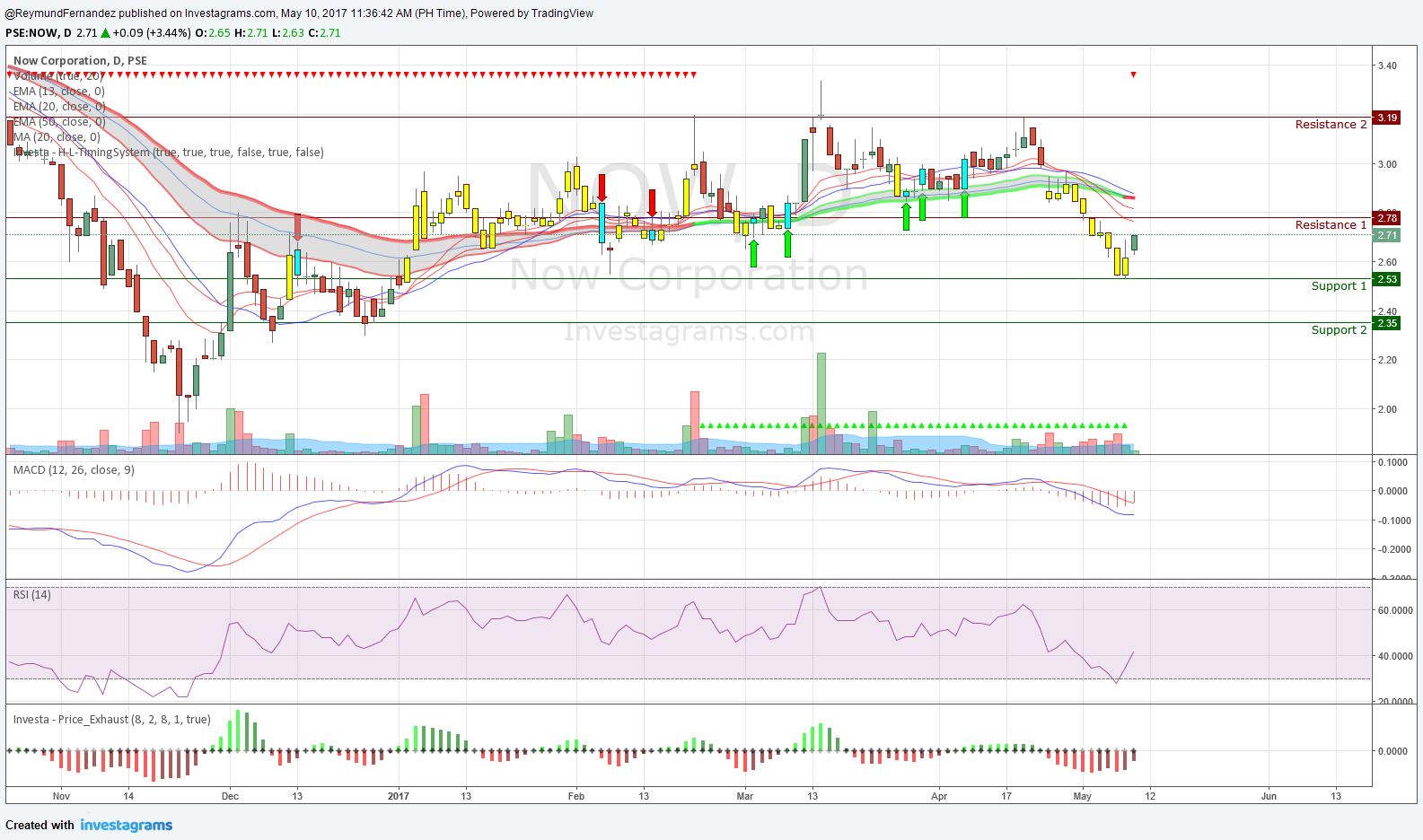The width and height of the screenshot is (1423, 840).
Task: Click the 3.00 price axis label
Action: pos(1387,164)
